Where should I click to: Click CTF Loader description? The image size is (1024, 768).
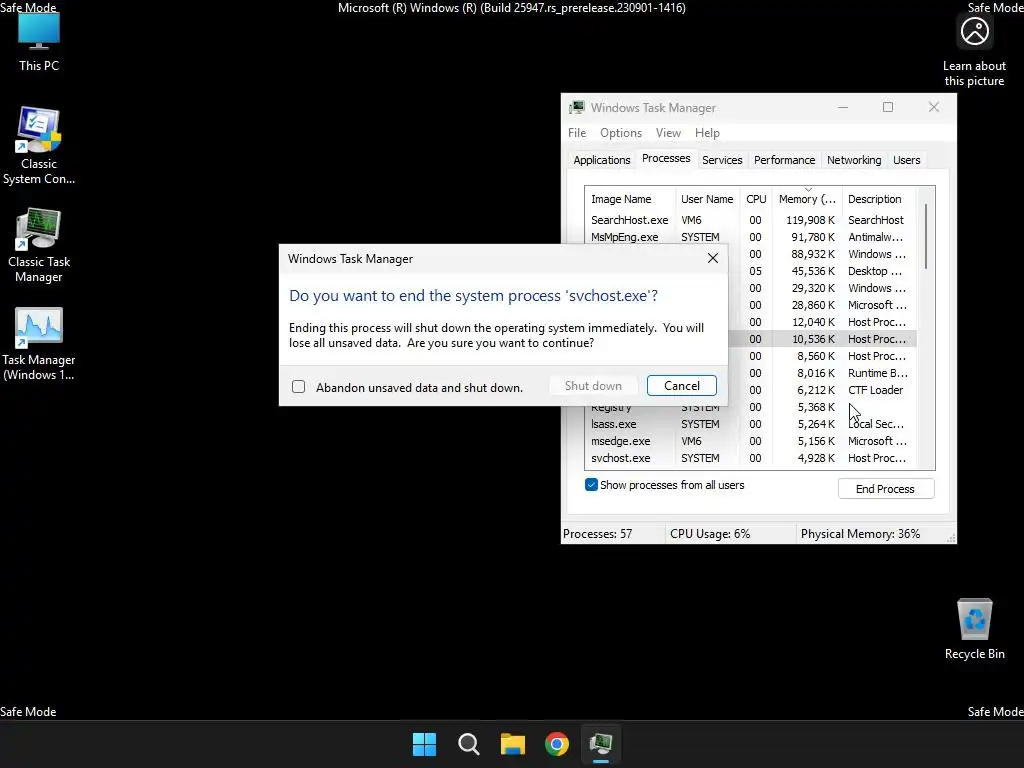(875, 390)
